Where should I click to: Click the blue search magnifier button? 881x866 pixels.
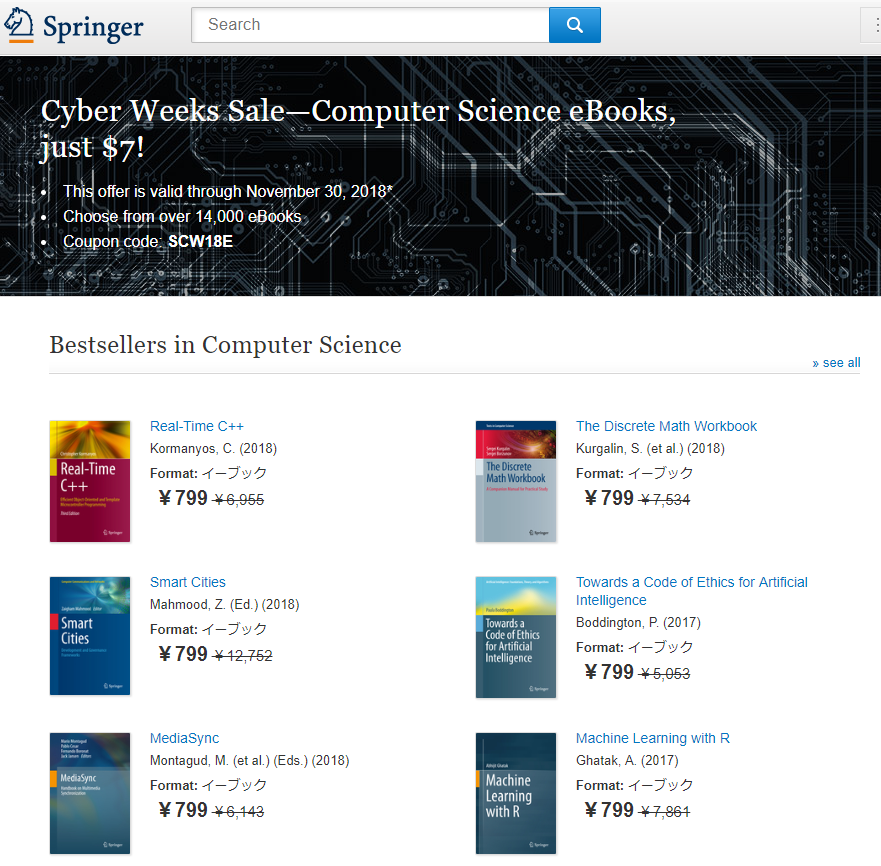click(574, 25)
